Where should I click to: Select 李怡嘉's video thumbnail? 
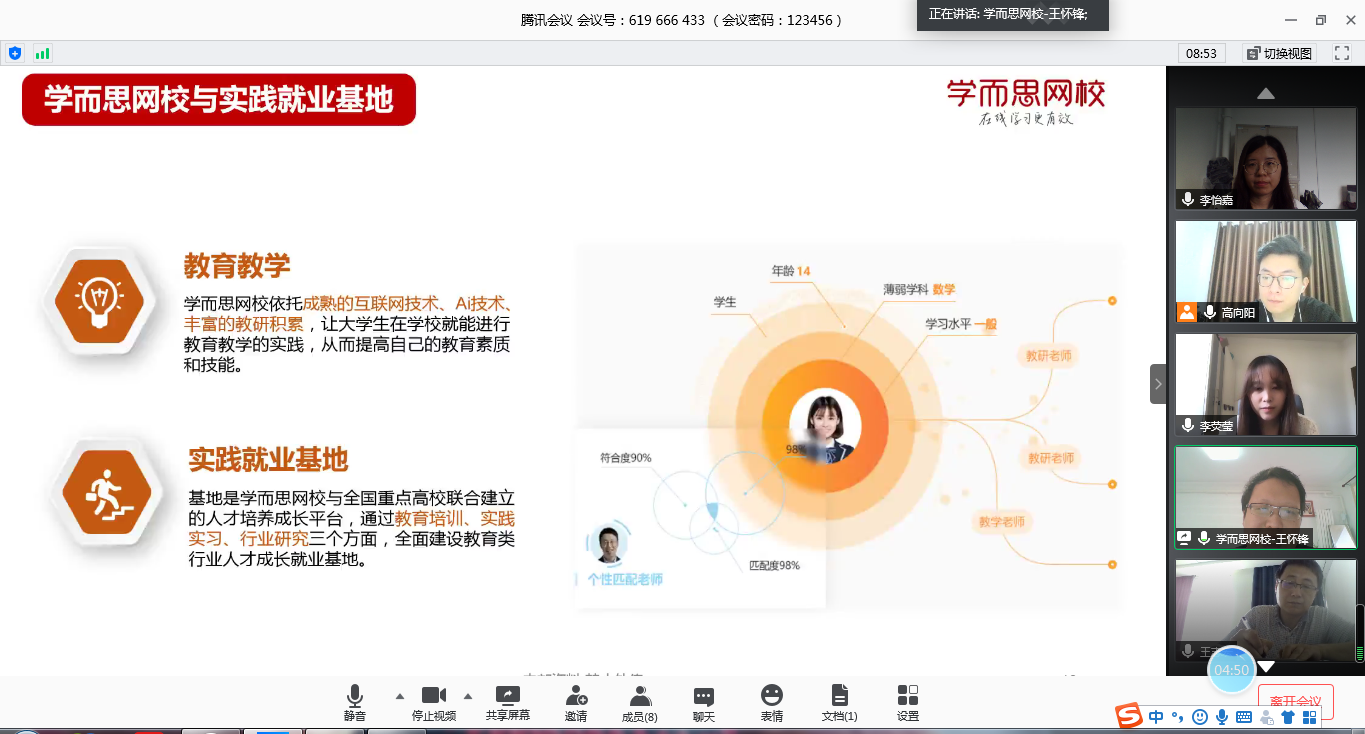[1265, 158]
